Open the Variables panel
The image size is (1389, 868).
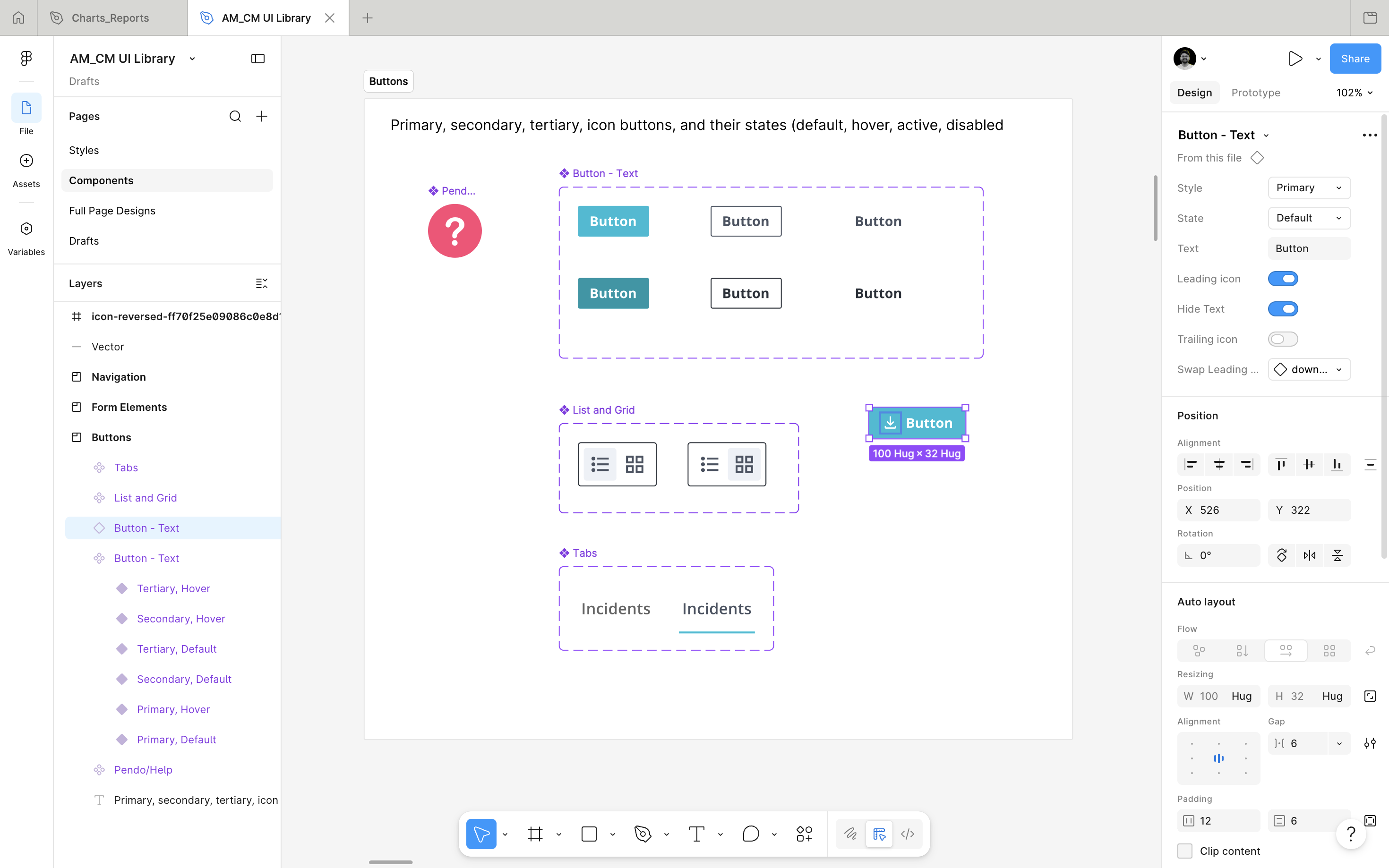tap(26, 238)
